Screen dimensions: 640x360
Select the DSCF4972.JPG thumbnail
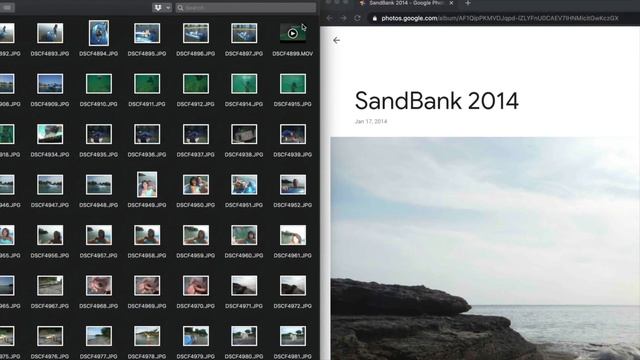coord(293,286)
